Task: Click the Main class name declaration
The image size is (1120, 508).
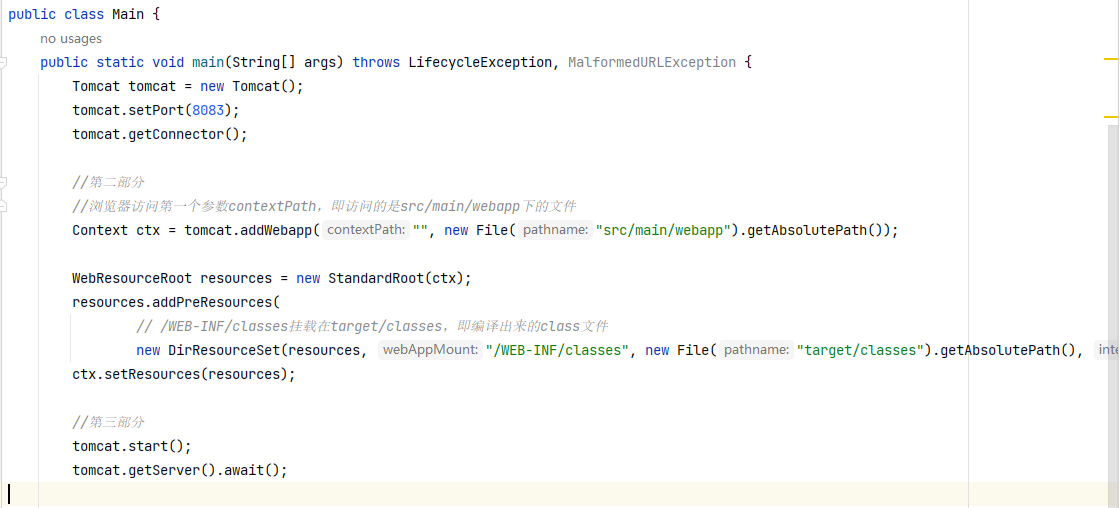Action: pyautogui.click(x=128, y=14)
